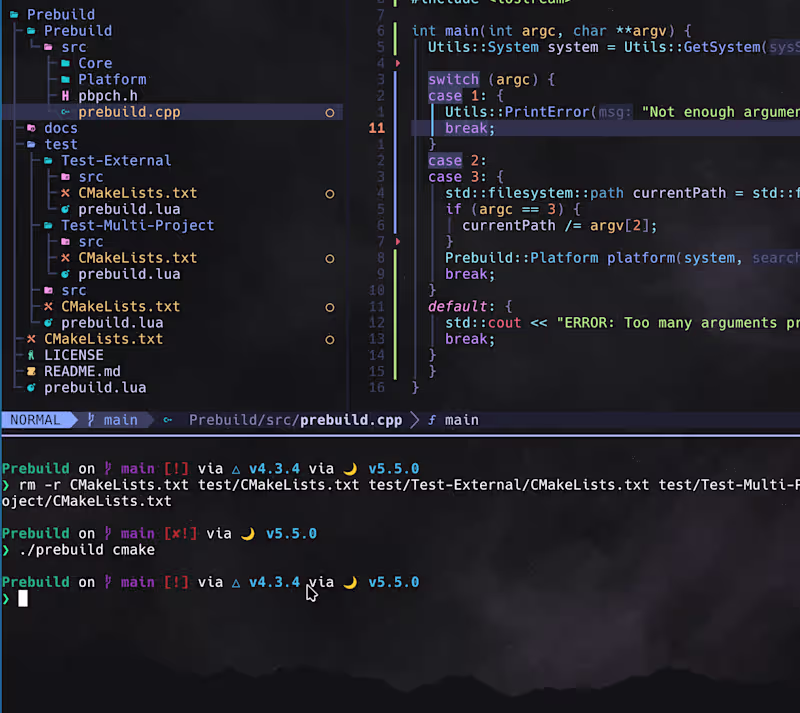
Task: Click the function symbol icon before main
Action: click(432, 420)
